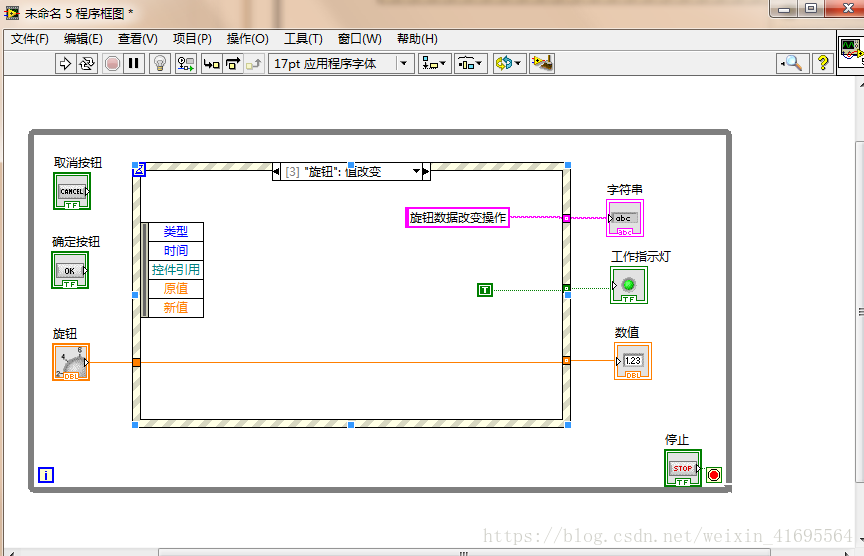Click the Clean Up Diagram icon
The width and height of the screenshot is (864, 556).
542,63
